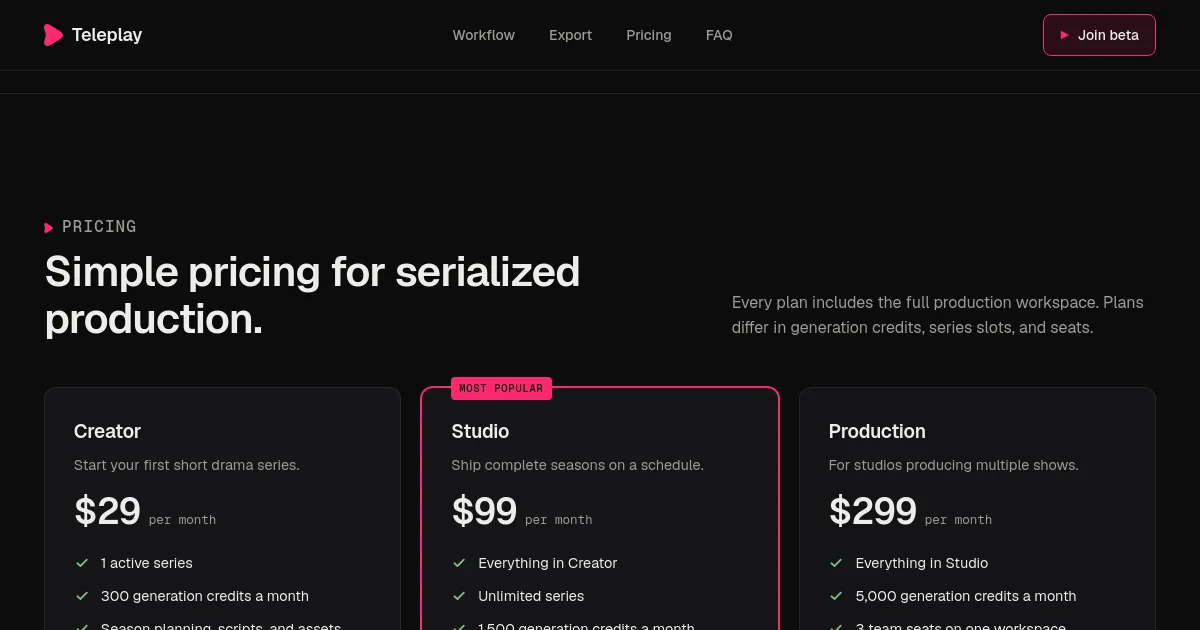The height and width of the screenshot is (630, 1200).
Task: Select Pricing in the top navigation
Action: [x=649, y=35]
